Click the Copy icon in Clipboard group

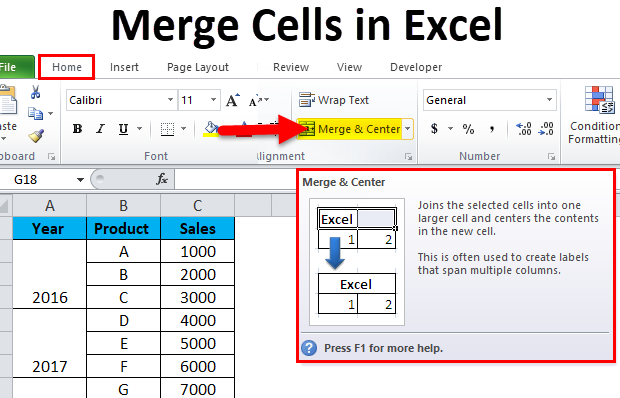point(36,114)
